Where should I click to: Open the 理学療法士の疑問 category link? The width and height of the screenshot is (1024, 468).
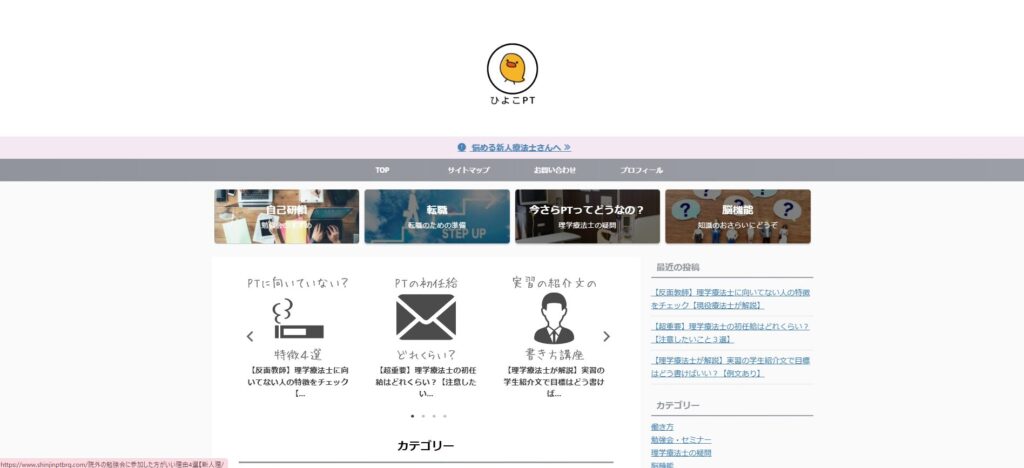[681, 453]
